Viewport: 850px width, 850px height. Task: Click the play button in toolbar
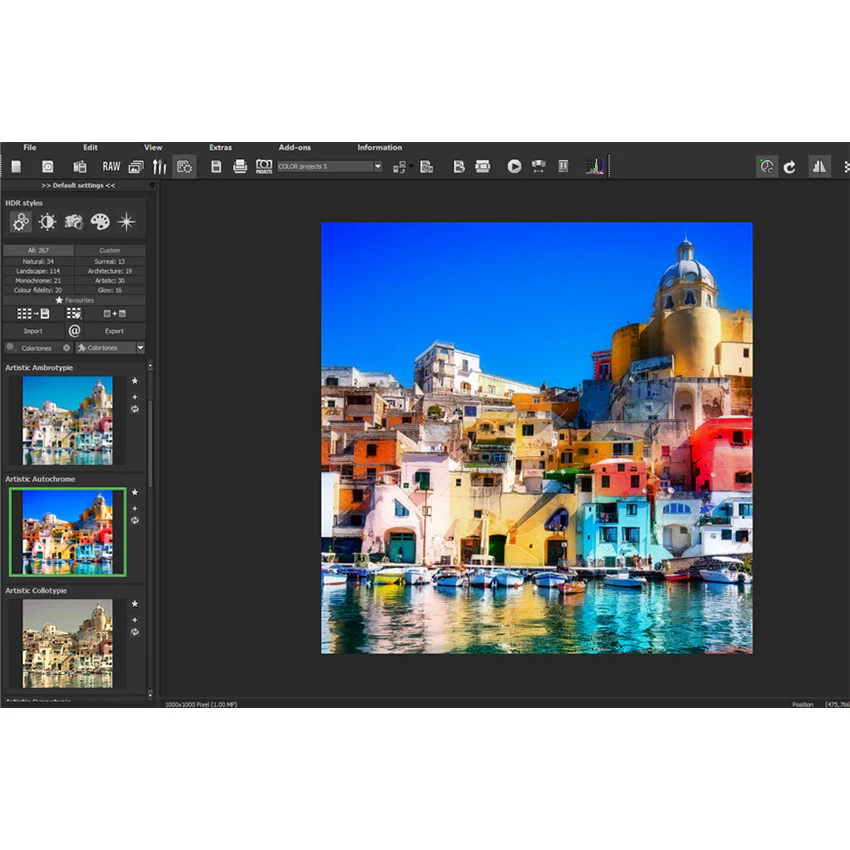pyautogui.click(x=514, y=166)
